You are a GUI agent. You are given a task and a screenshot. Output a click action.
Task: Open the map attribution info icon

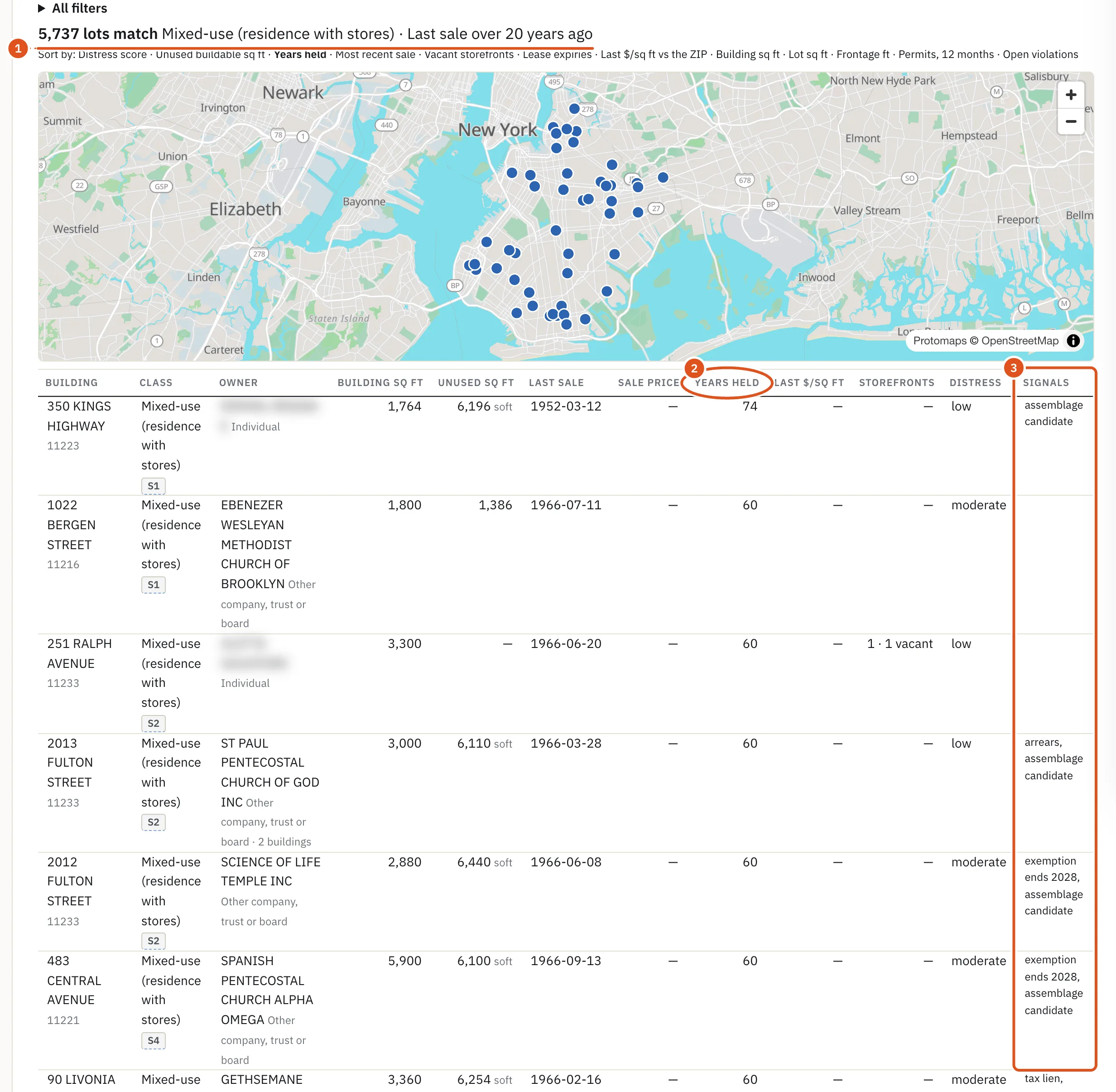tap(1073, 341)
